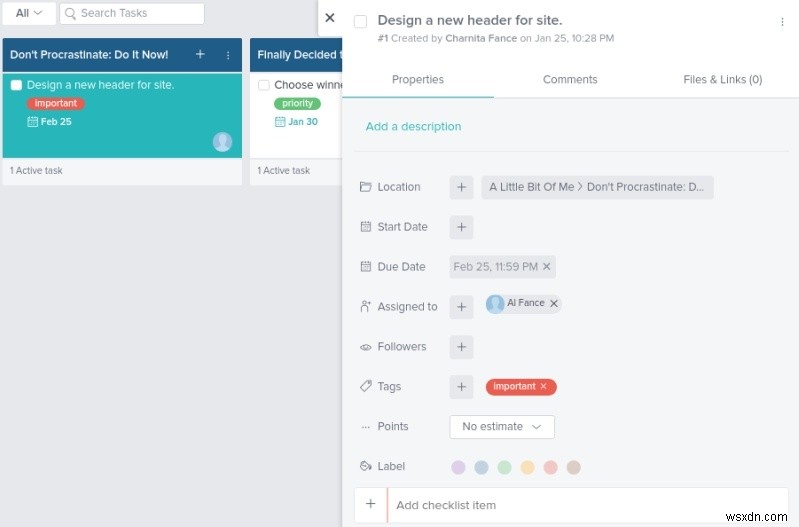Viewport: 799px width, 527px height.
Task: Select the blue label color
Action: point(481,467)
